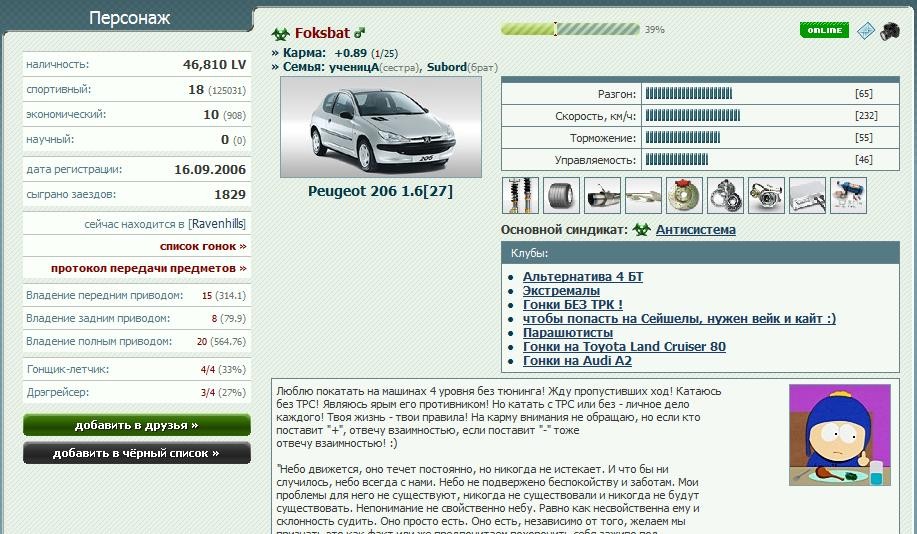Click the biohazard icon beside Foksbat

tap(281, 34)
